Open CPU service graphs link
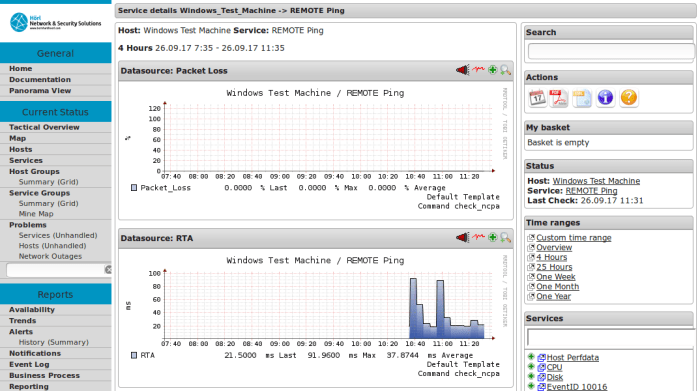 (554, 367)
